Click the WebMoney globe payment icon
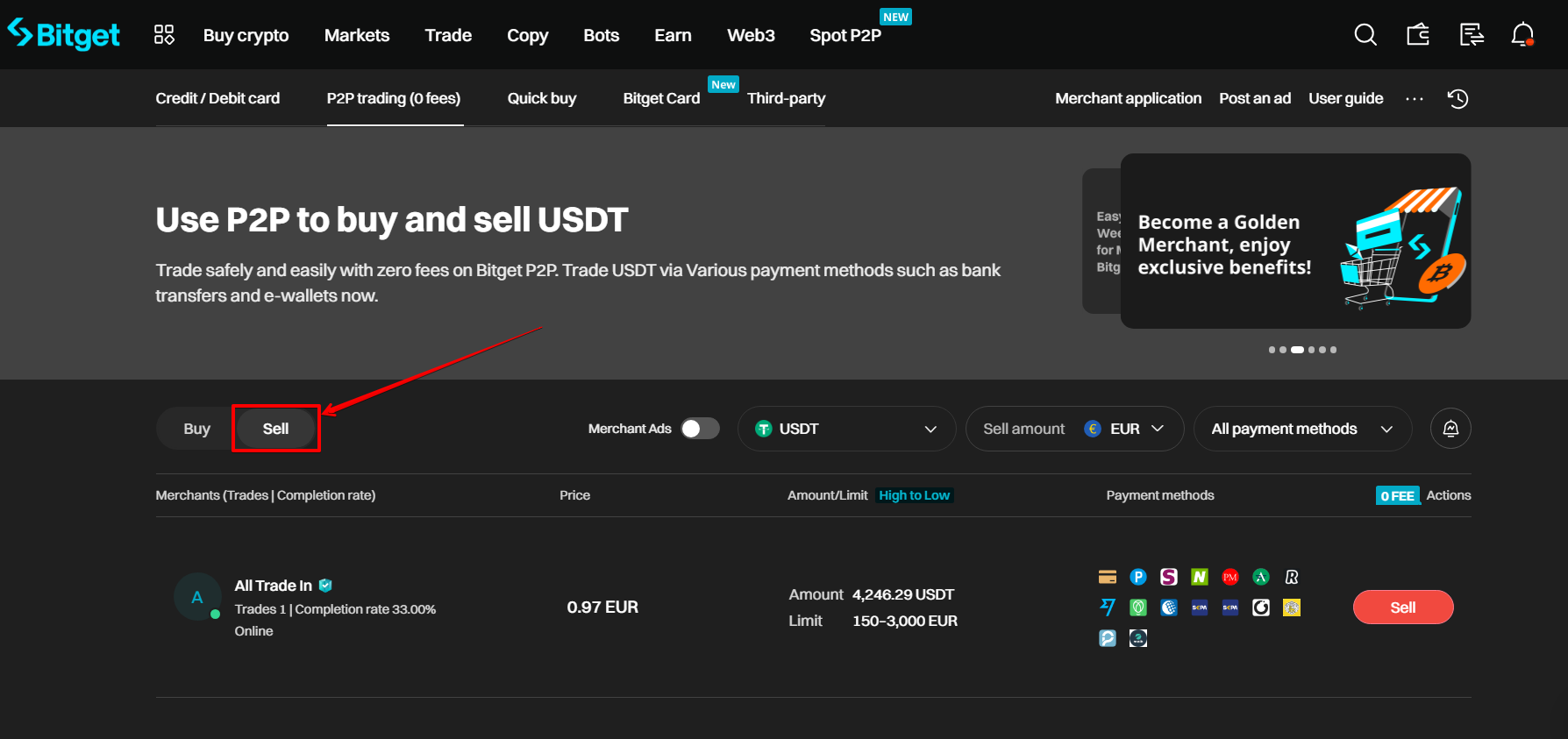Image resolution: width=1568 pixels, height=739 pixels. tap(1169, 608)
